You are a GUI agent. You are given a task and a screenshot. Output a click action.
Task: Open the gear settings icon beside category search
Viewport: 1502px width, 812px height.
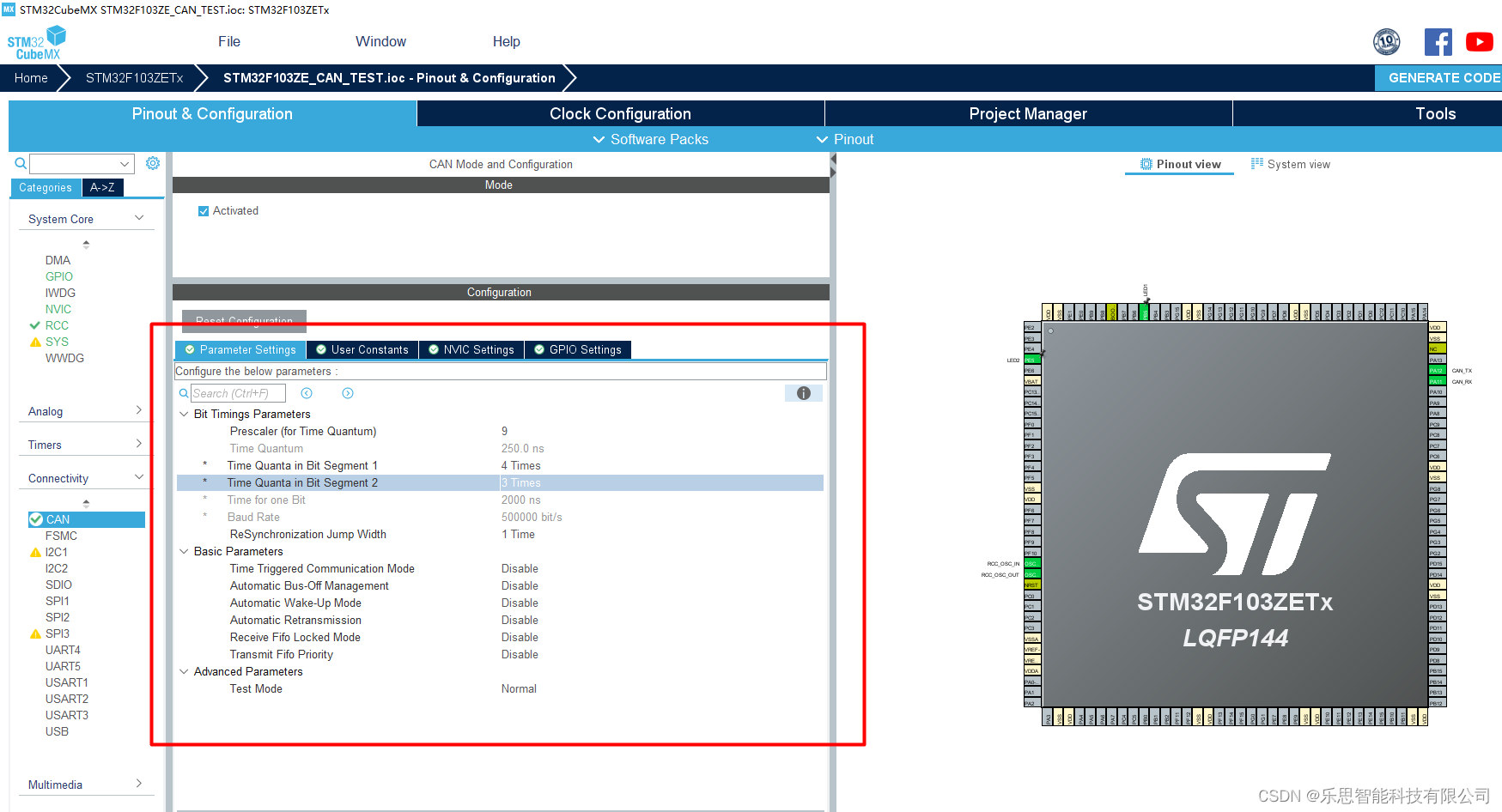click(153, 163)
